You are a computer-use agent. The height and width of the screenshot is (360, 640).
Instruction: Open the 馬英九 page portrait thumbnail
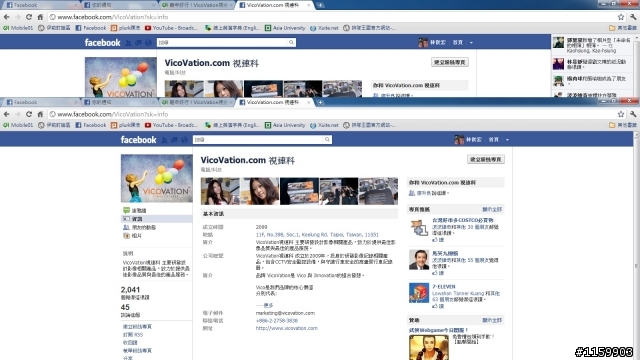tap(419, 260)
